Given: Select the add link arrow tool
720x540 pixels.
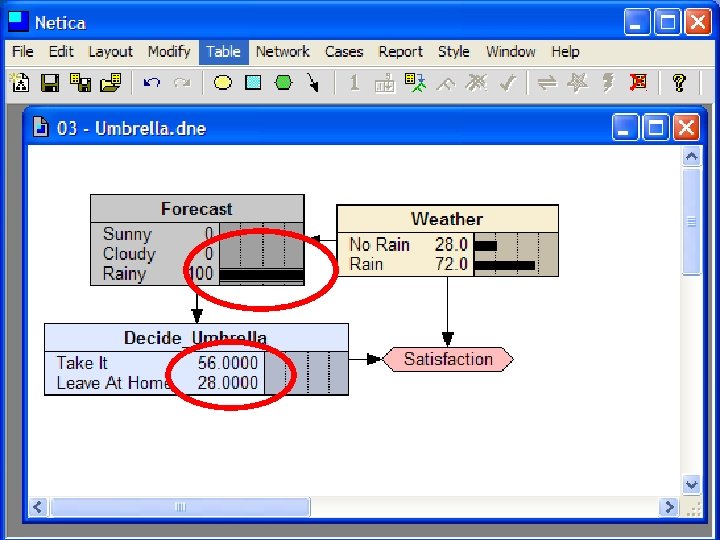Looking at the screenshot, I should pyautogui.click(x=313, y=83).
